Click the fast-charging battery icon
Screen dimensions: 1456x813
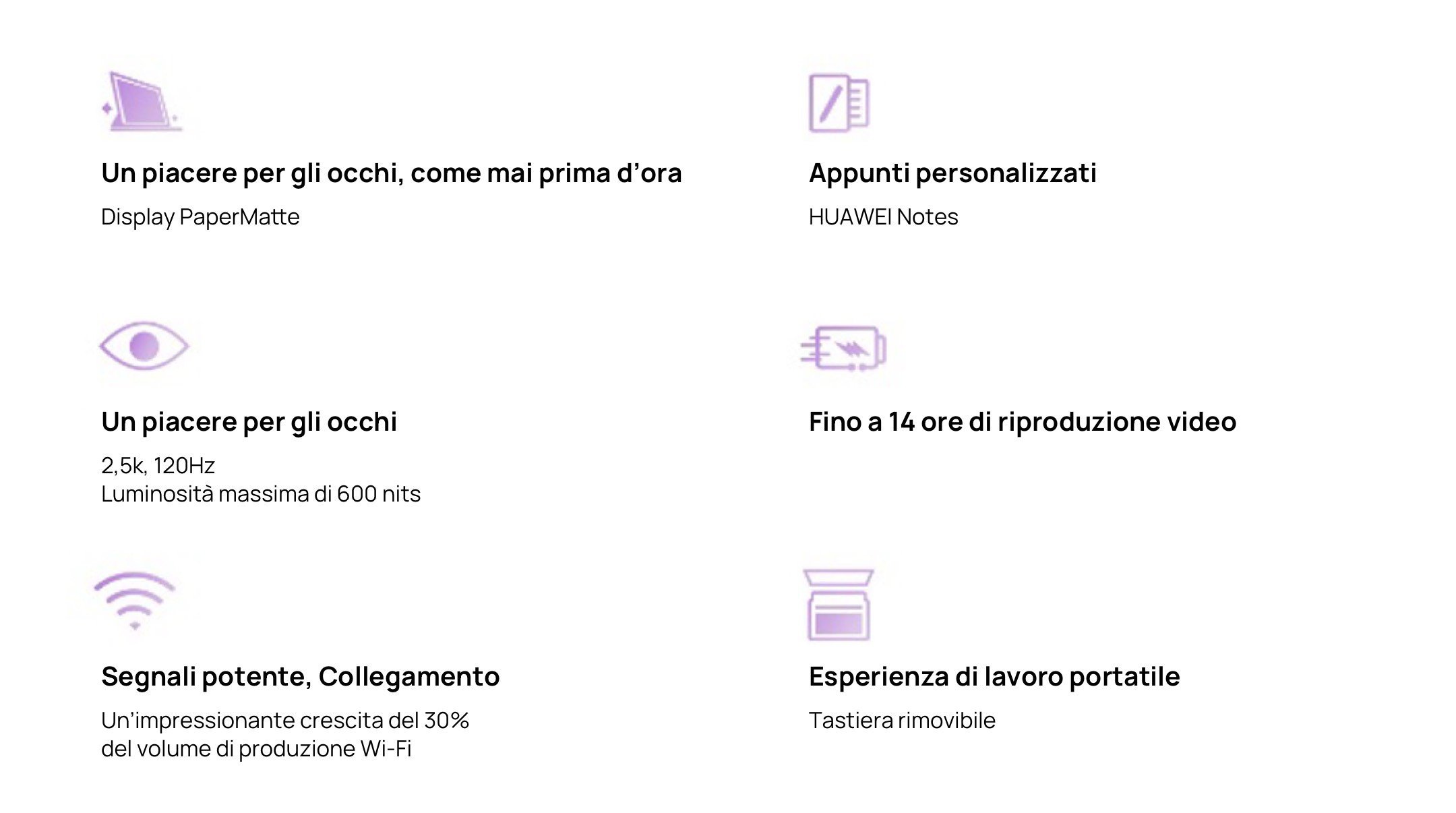(843, 349)
